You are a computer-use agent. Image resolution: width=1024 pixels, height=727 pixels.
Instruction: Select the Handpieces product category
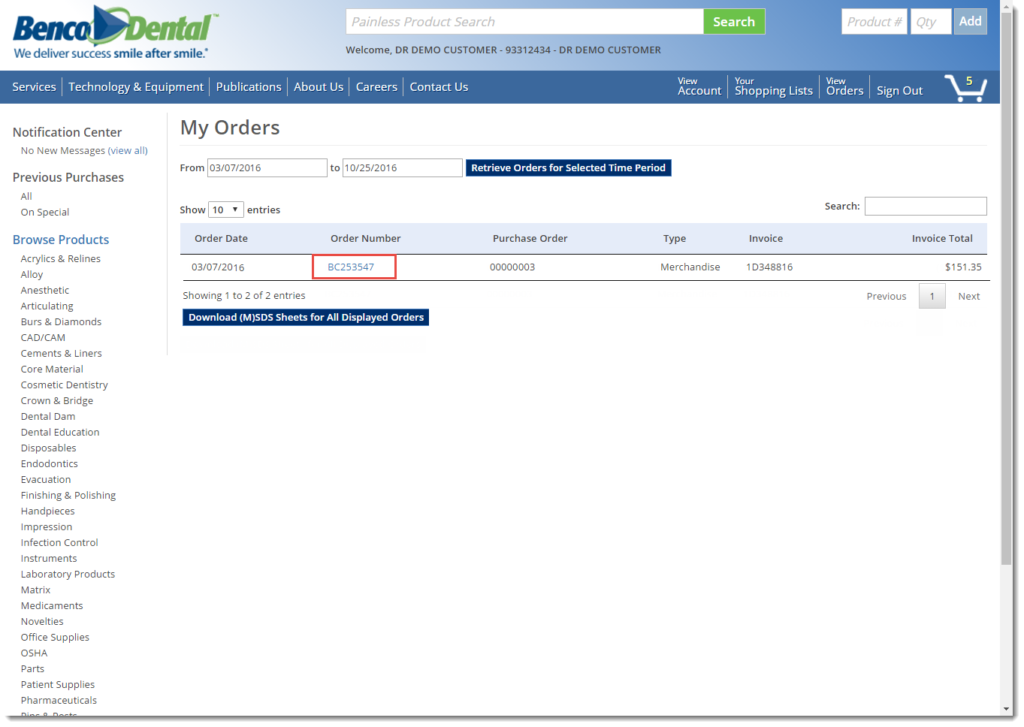[47, 510]
